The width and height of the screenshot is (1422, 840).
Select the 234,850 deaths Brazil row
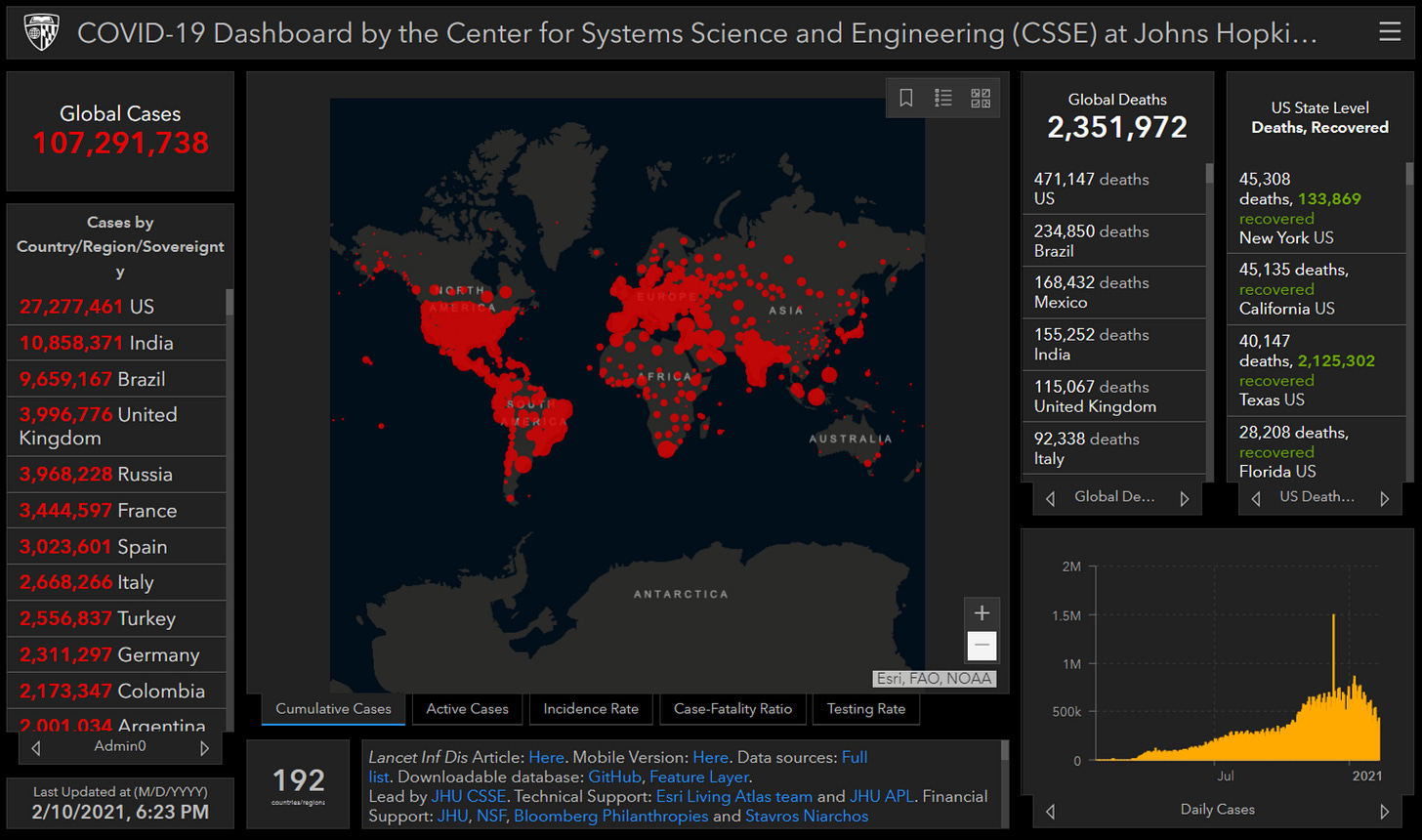click(x=1114, y=240)
